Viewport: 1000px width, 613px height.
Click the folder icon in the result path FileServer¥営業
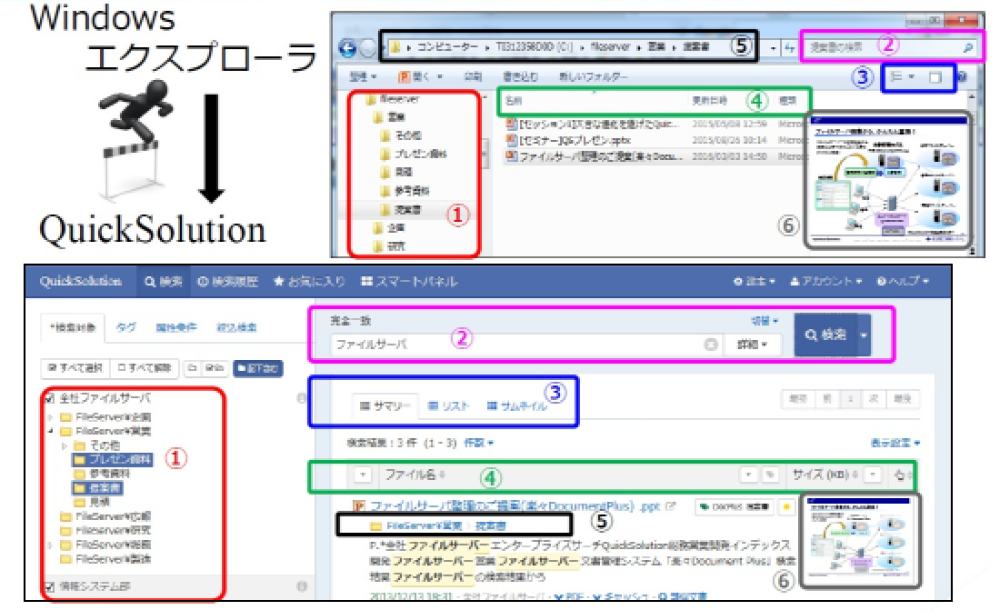(x=376, y=526)
